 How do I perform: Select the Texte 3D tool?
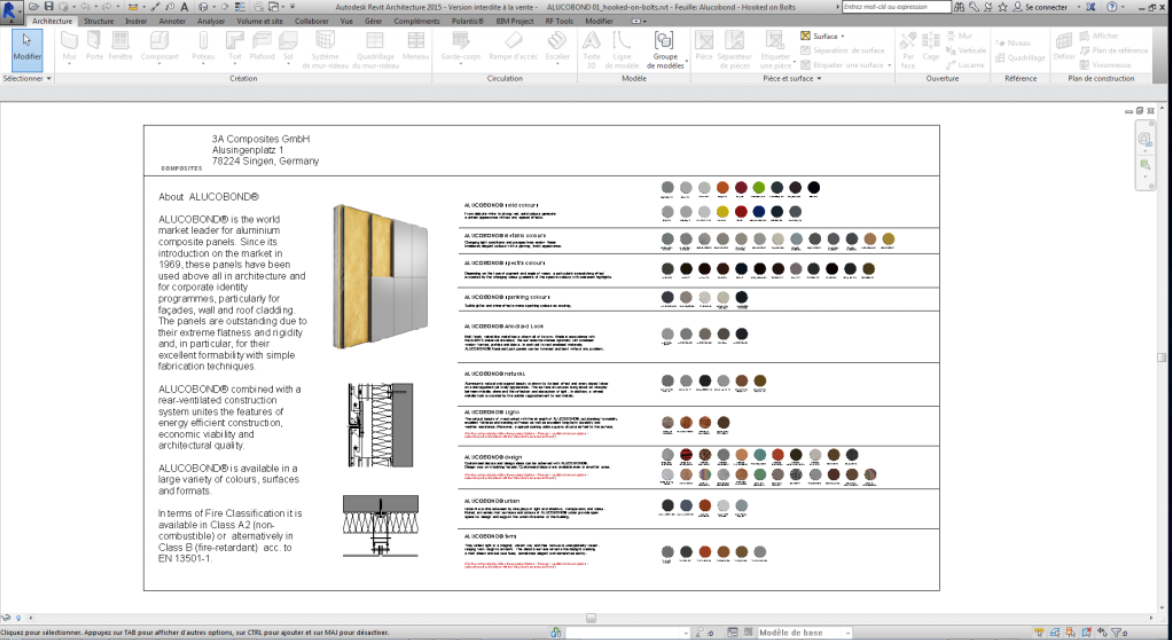click(x=591, y=49)
